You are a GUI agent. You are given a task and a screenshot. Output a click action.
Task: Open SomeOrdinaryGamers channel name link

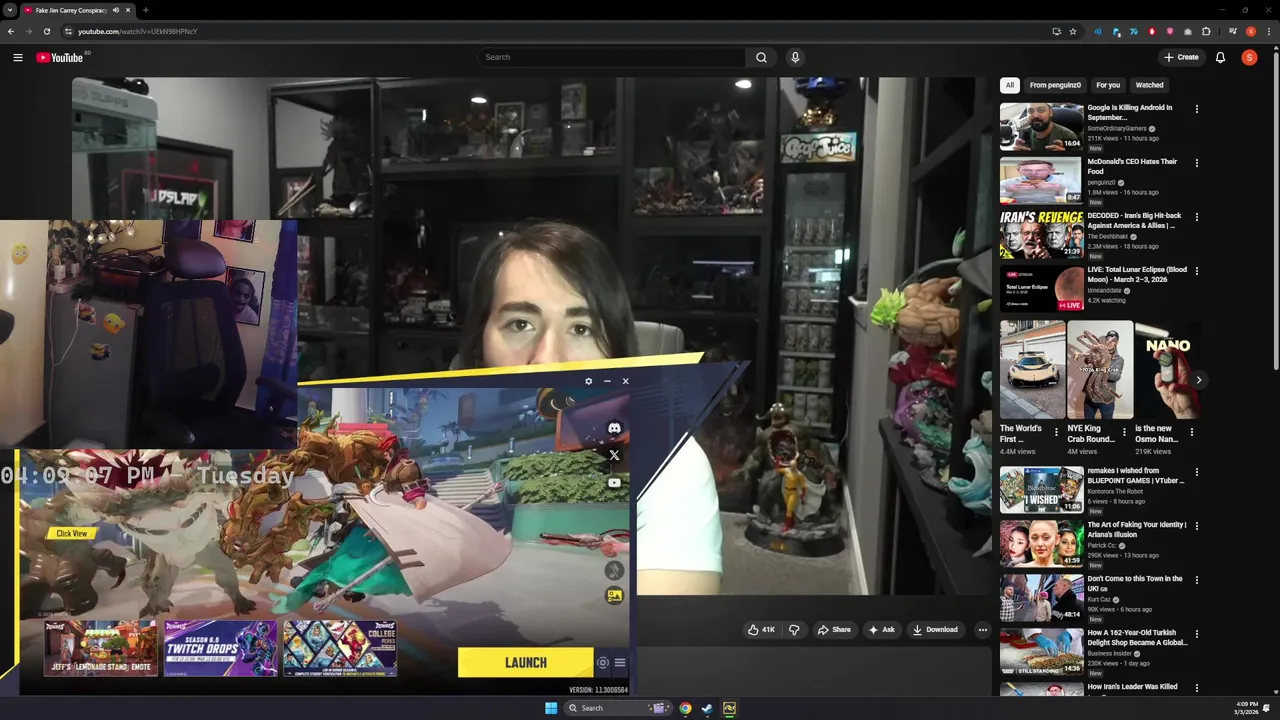(x=1117, y=129)
